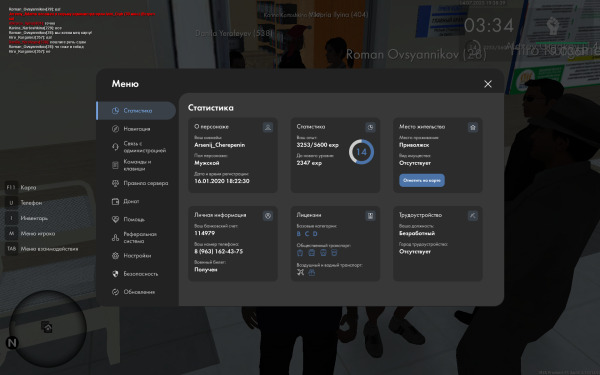Click the level 14 circular progress ring
This screenshot has height=375, width=600.
point(361,152)
